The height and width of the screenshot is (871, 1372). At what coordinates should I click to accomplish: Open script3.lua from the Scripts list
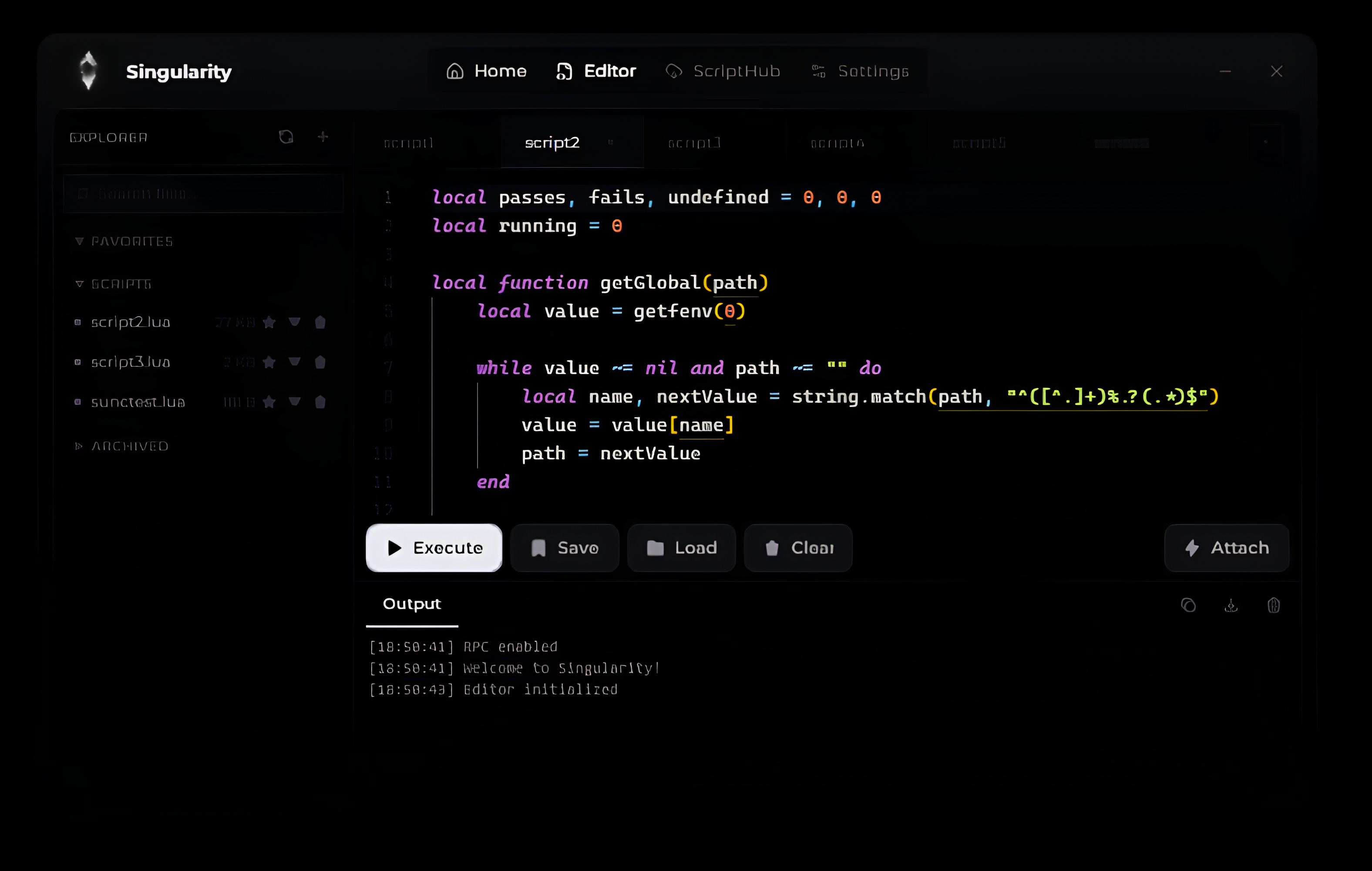131,362
